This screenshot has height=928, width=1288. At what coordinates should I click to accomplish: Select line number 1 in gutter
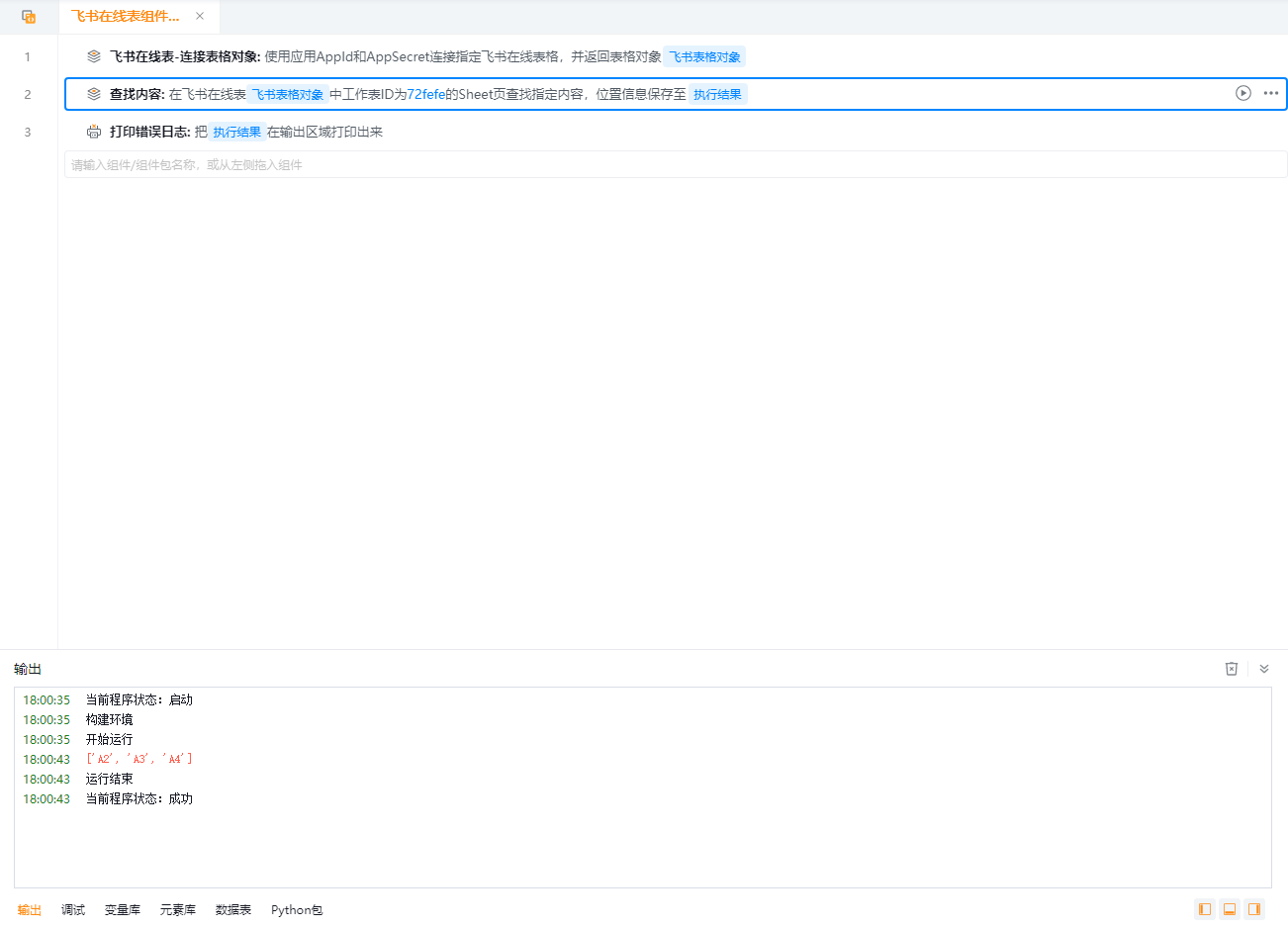click(28, 56)
